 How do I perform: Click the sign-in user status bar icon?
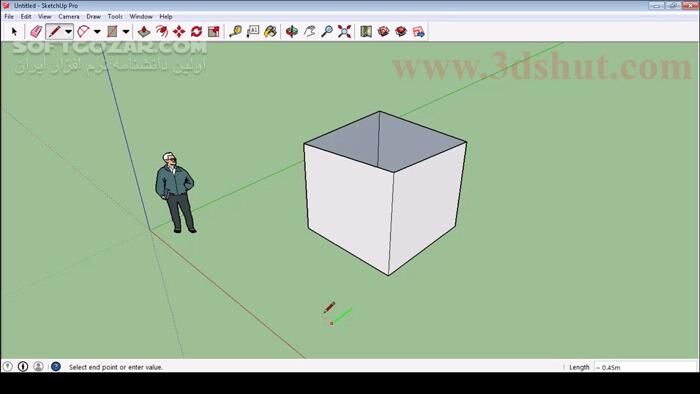click(x=38, y=366)
